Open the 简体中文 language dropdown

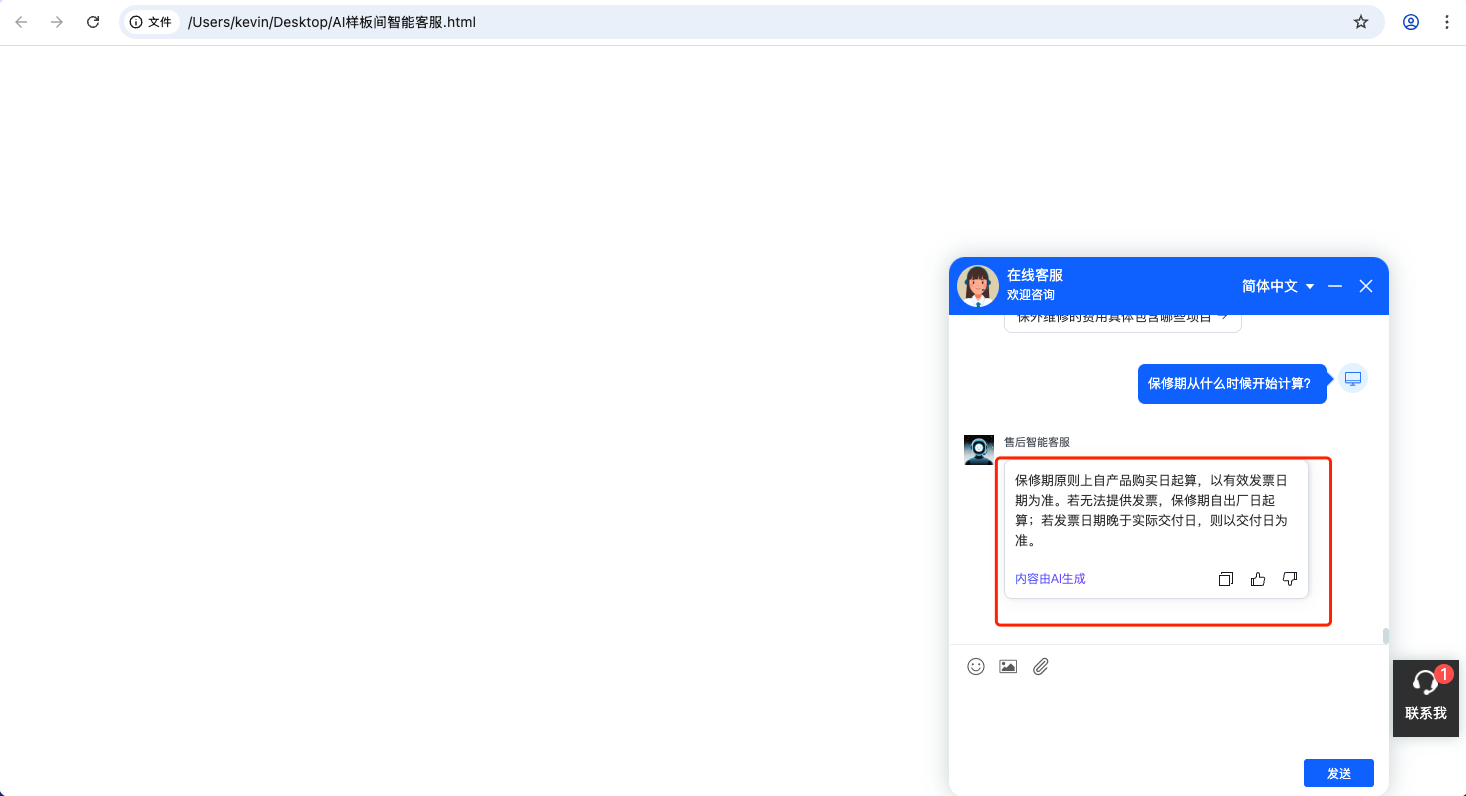(x=1278, y=286)
